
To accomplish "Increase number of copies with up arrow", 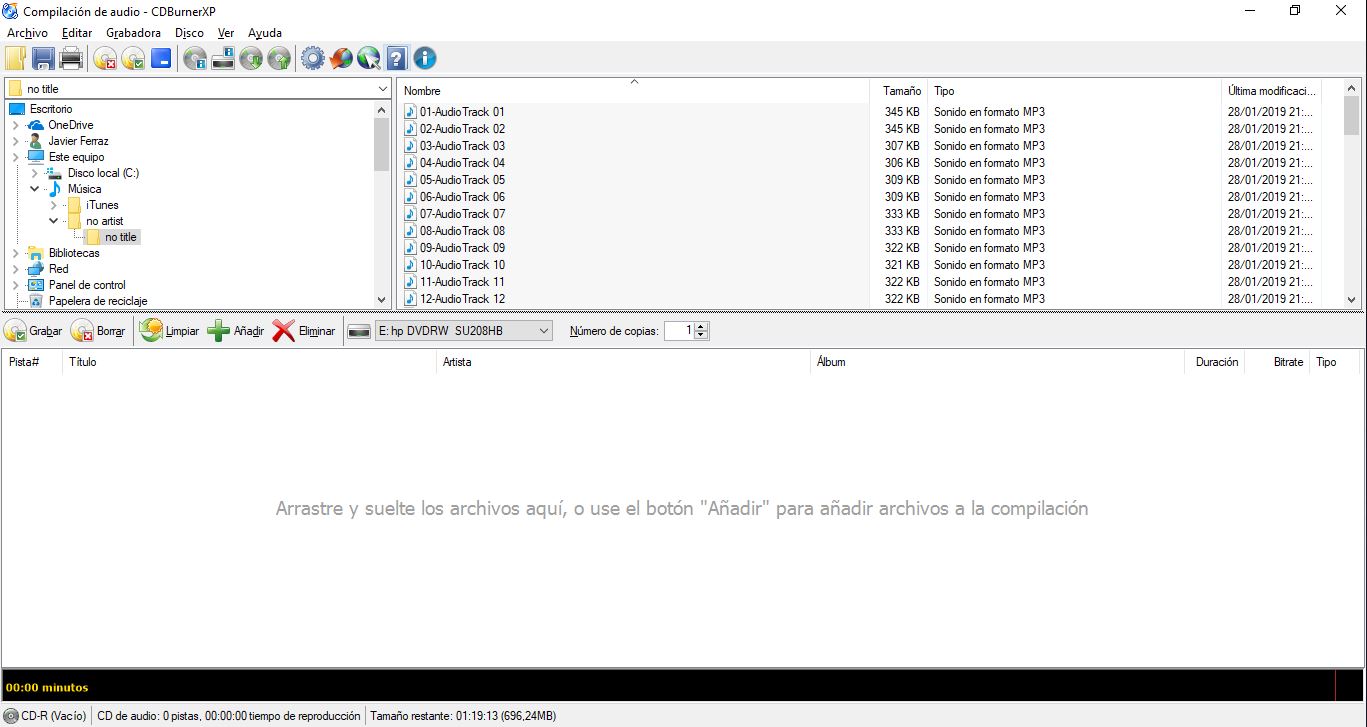I will coord(701,326).
